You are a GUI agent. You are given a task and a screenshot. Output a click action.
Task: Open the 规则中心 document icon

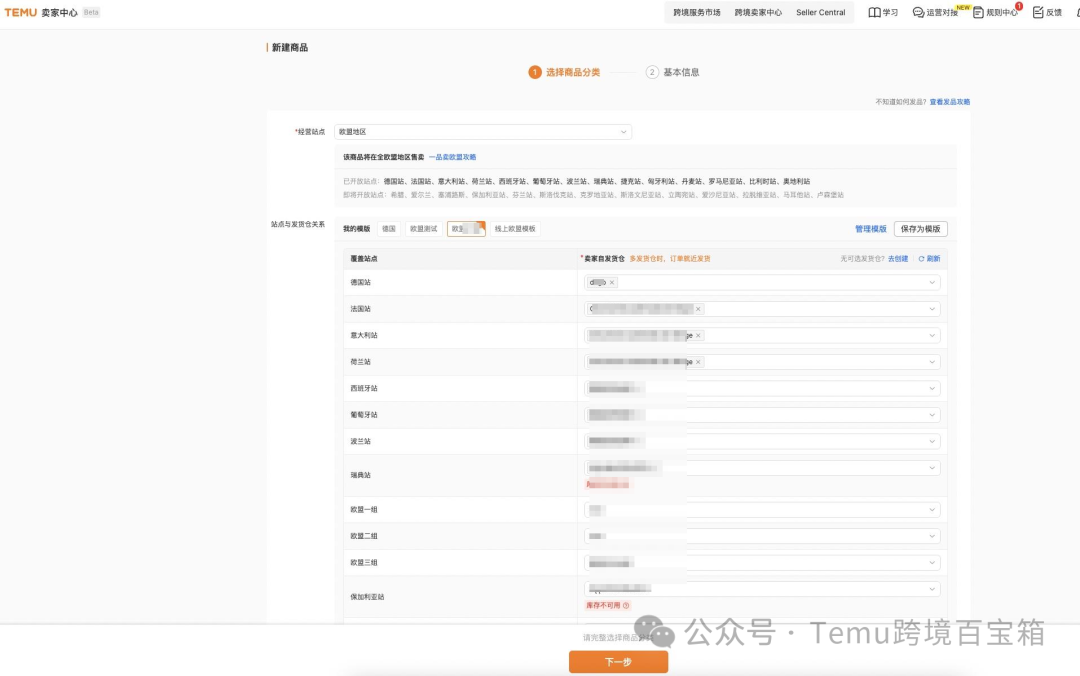(978, 12)
